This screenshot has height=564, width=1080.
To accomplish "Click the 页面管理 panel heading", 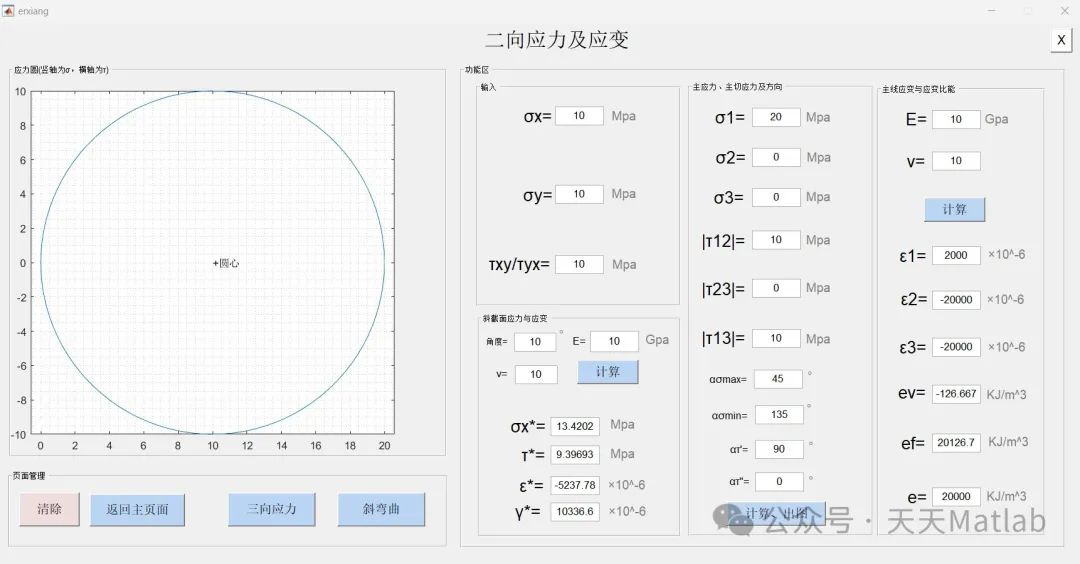I will point(29,476).
